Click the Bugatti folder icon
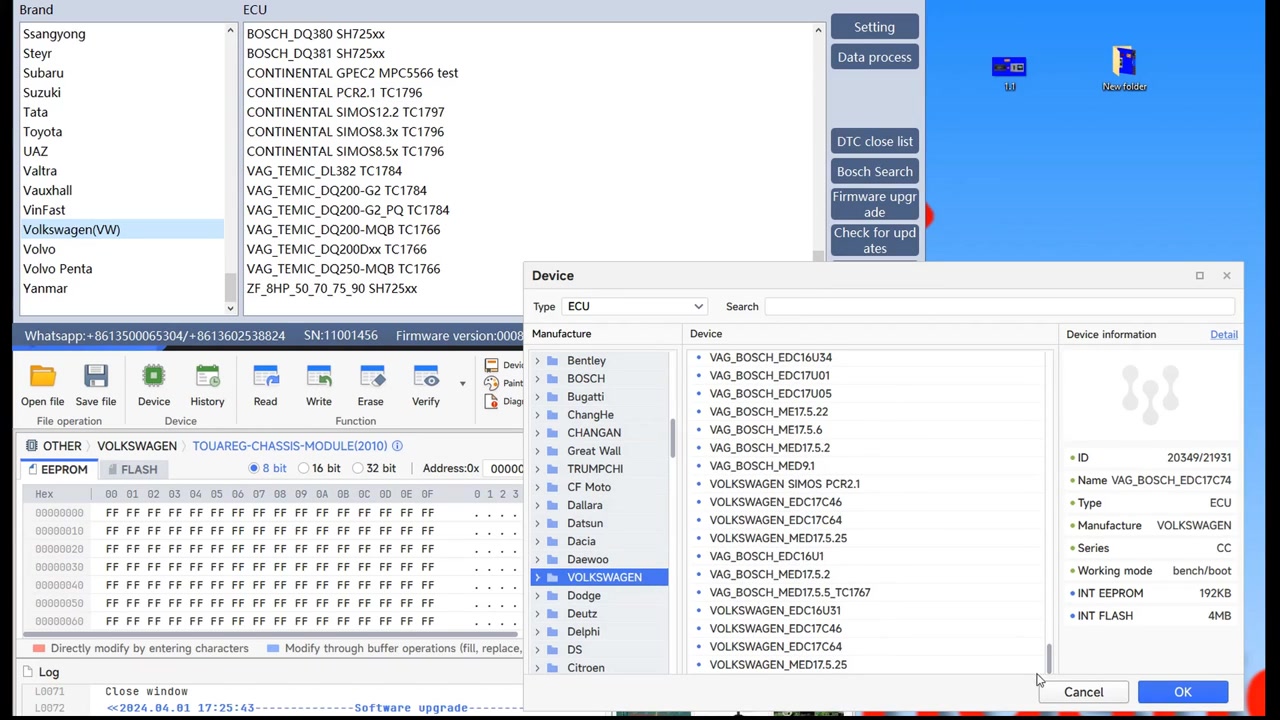1280x720 pixels. 552,397
